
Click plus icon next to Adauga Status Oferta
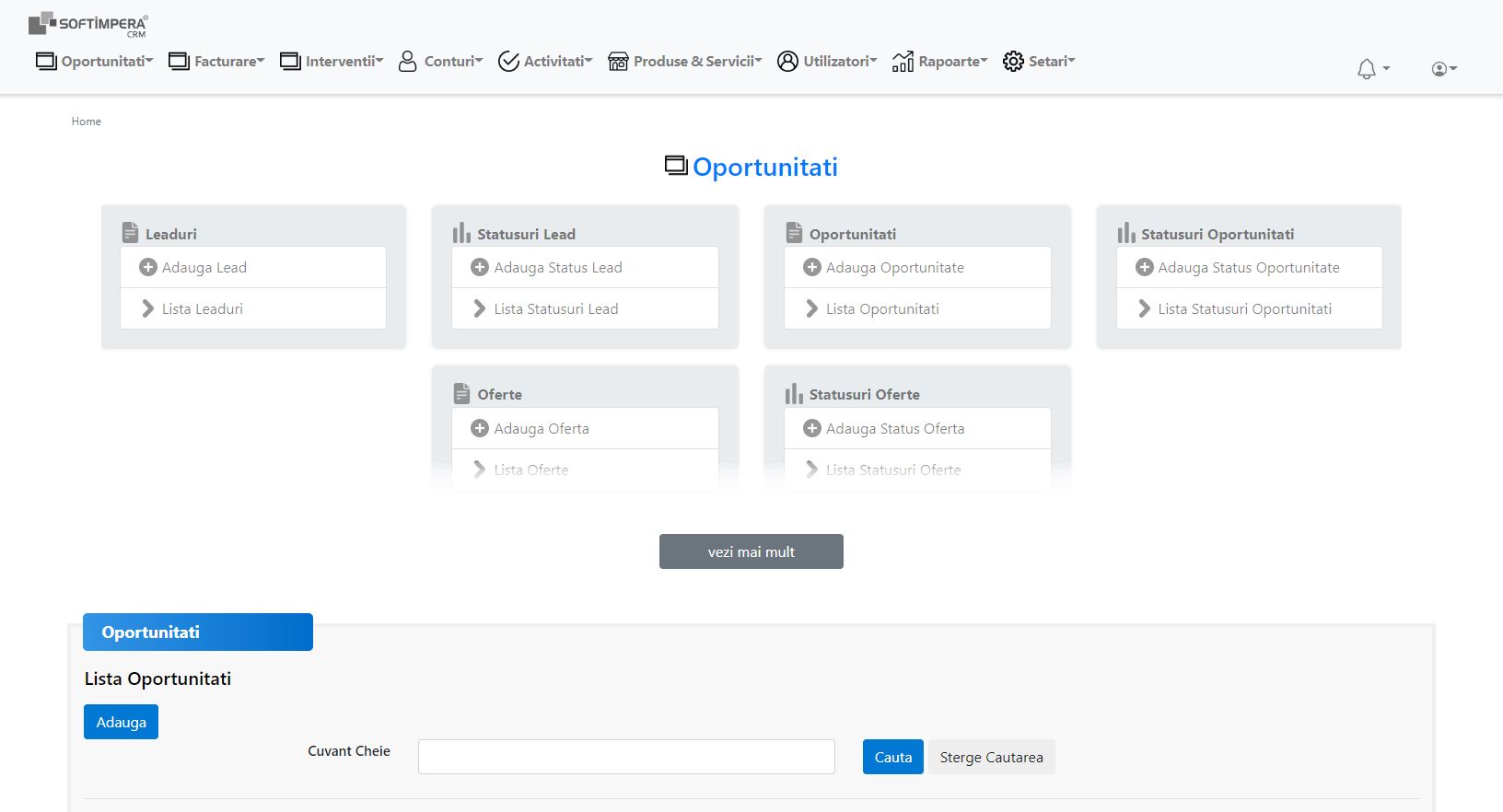[811, 428]
